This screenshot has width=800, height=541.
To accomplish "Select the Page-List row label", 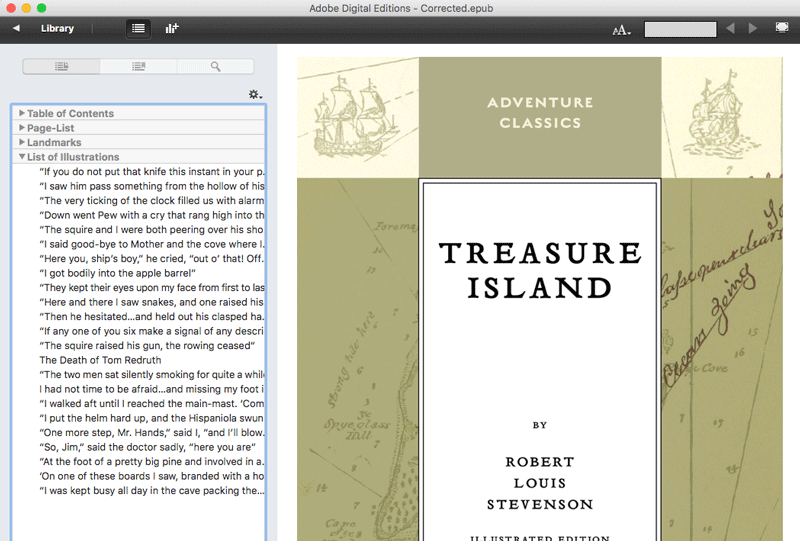I will pos(51,128).
